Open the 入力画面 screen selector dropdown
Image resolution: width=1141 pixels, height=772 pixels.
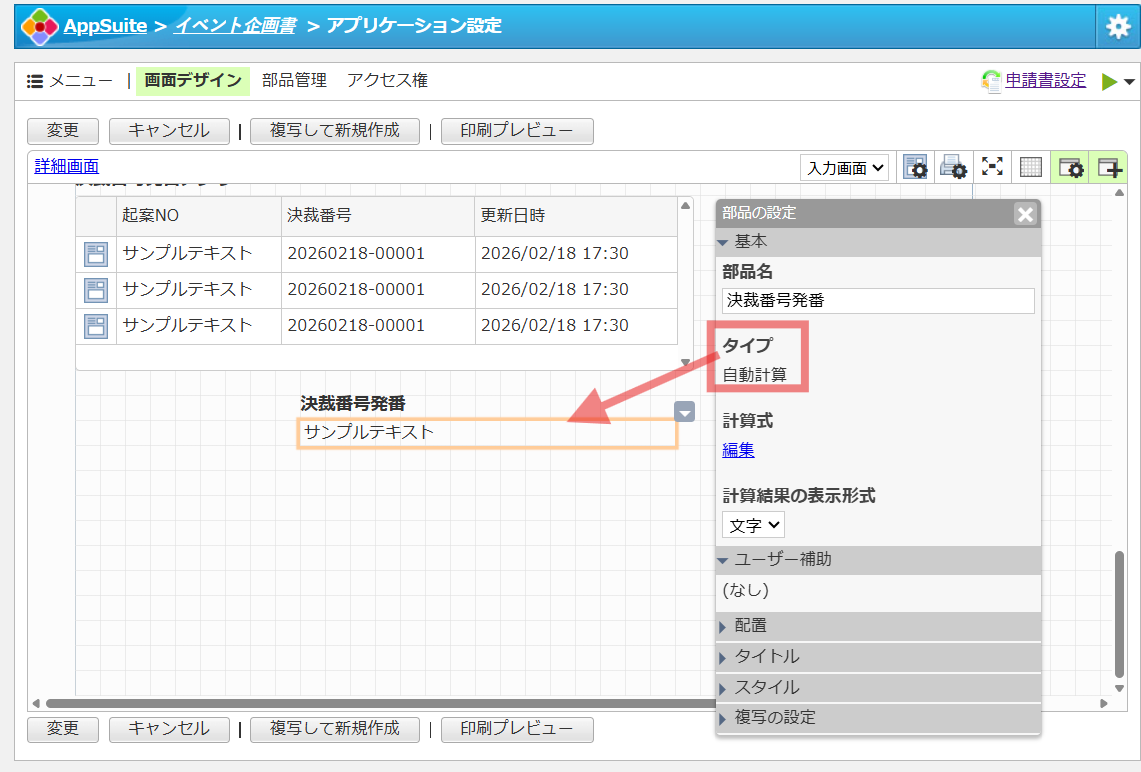coord(845,166)
